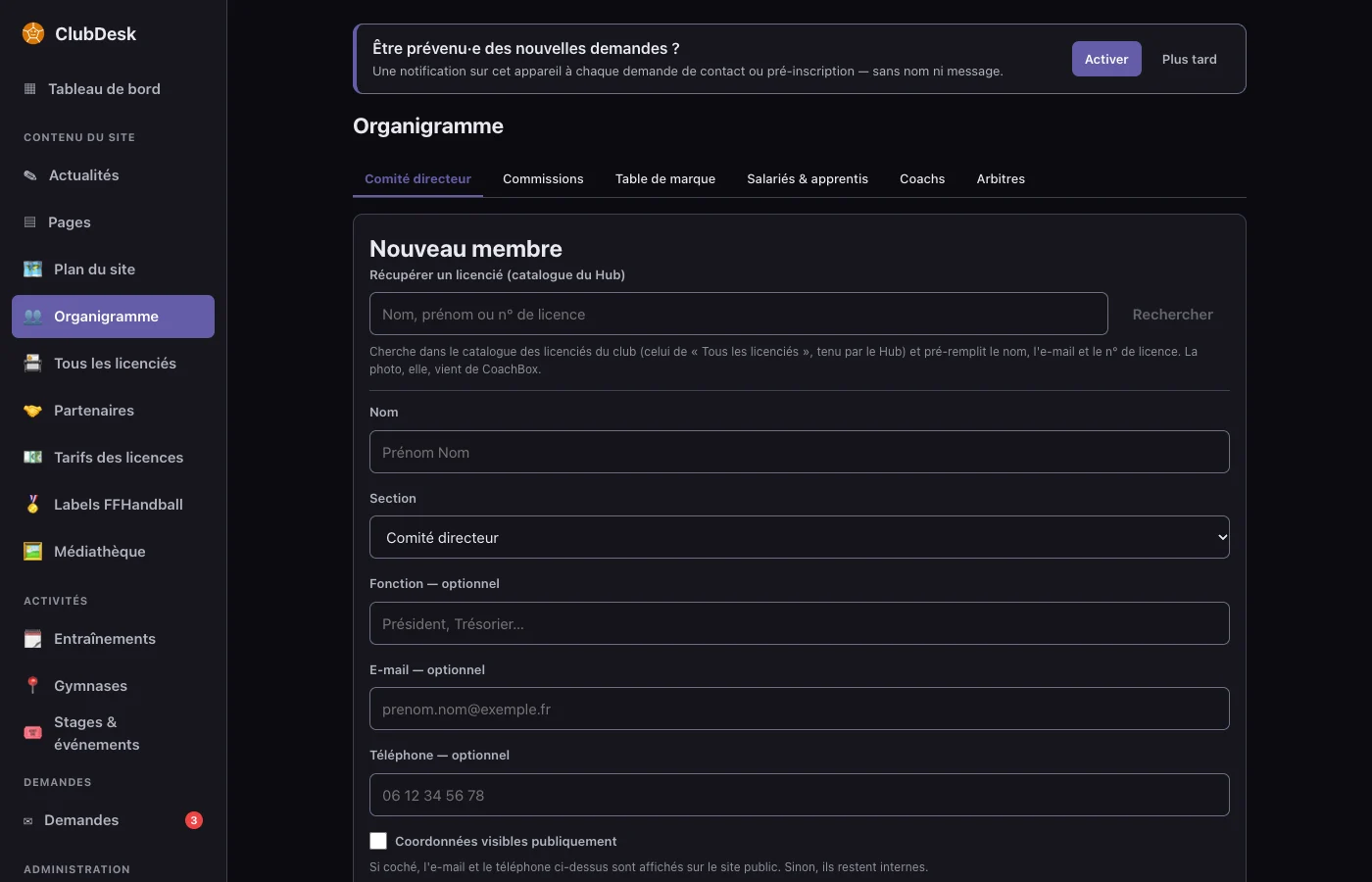Show the Arbitres tab
Viewport: 1372px width, 882px height.
click(x=1001, y=178)
